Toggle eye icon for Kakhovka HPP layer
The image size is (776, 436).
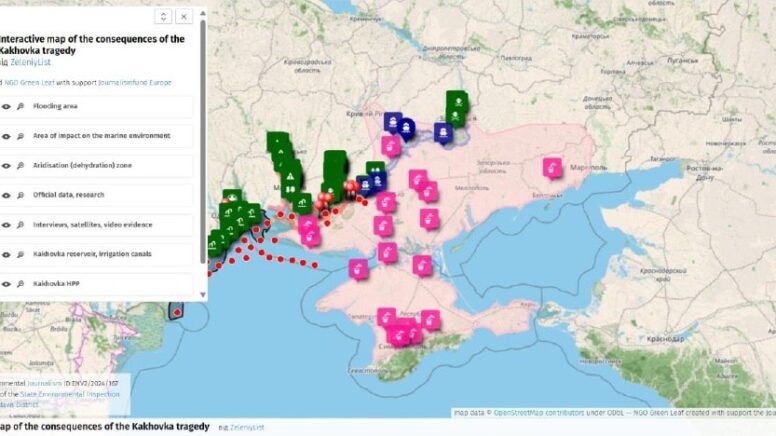point(6,284)
